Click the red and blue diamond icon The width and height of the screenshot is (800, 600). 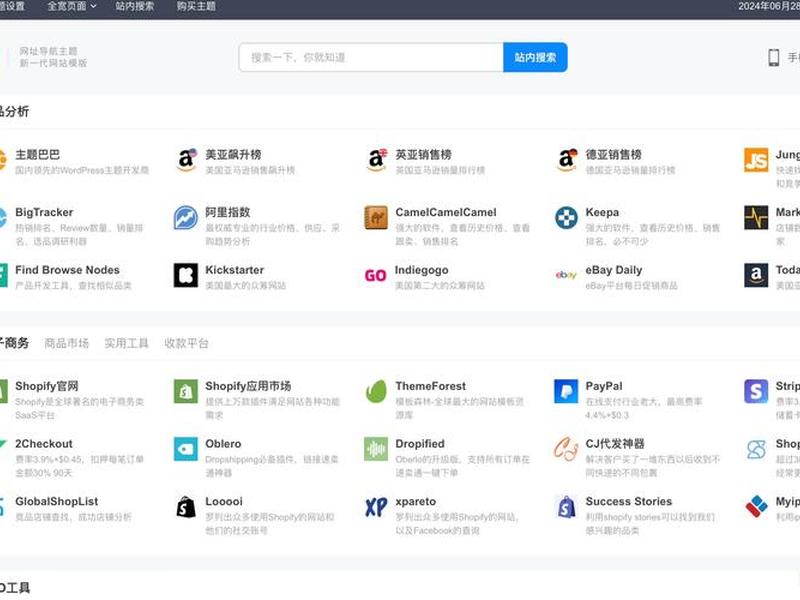(756, 507)
